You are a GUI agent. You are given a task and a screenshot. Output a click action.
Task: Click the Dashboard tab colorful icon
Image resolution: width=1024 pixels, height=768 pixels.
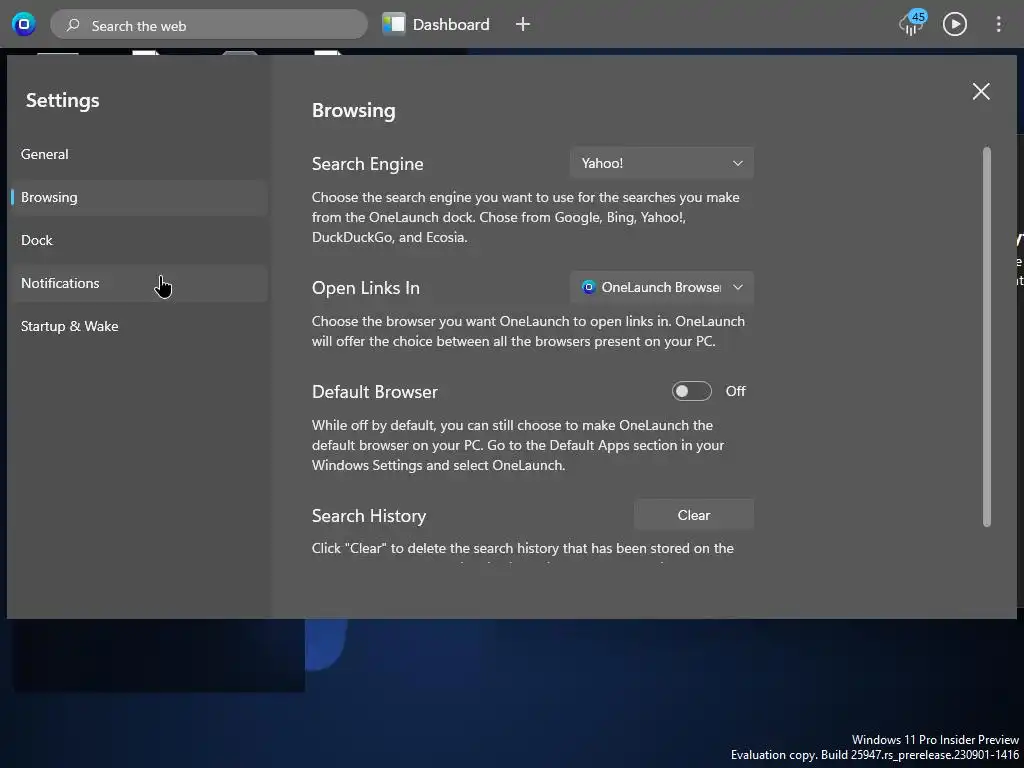394,25
